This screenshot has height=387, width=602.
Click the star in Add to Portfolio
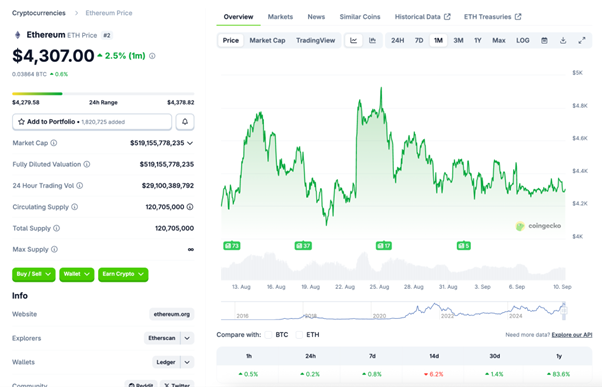pos(22,122)
